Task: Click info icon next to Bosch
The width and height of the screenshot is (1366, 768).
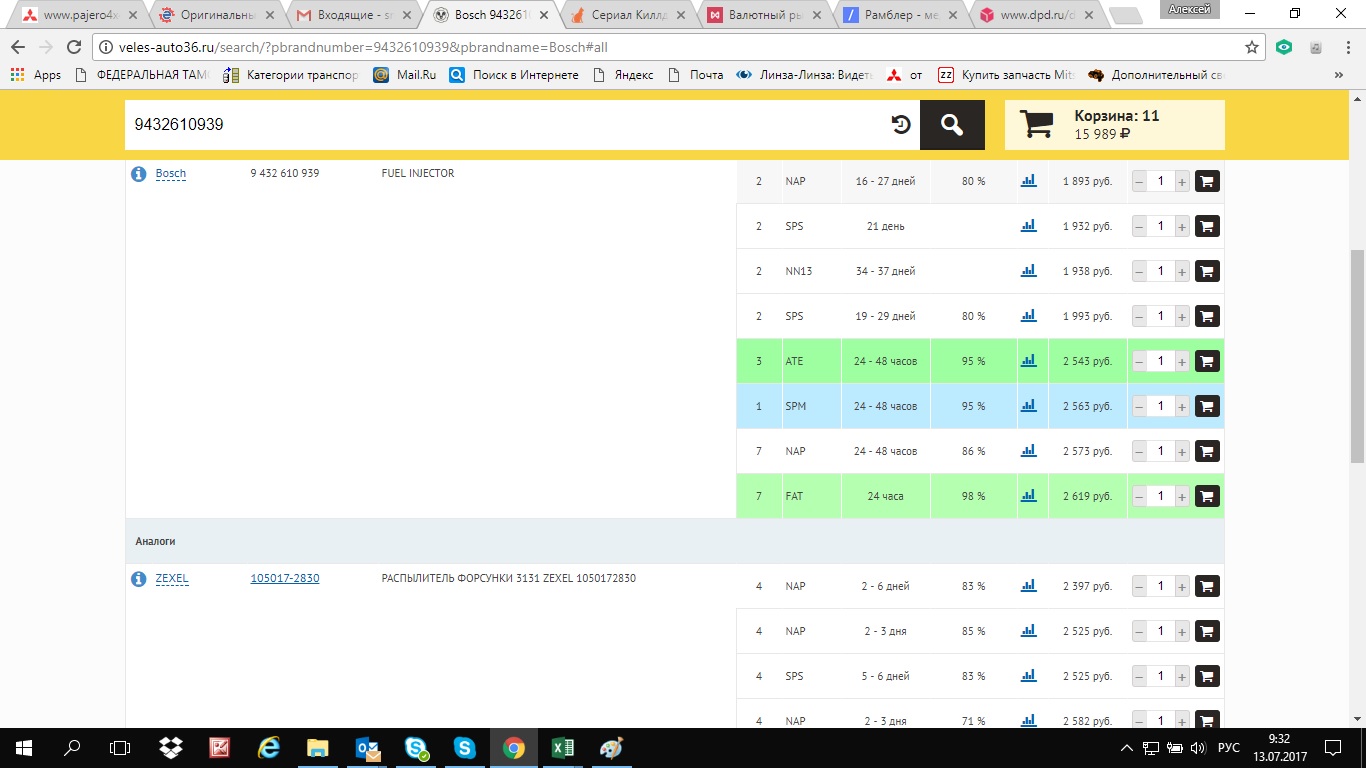Action: tap(139, 174)
